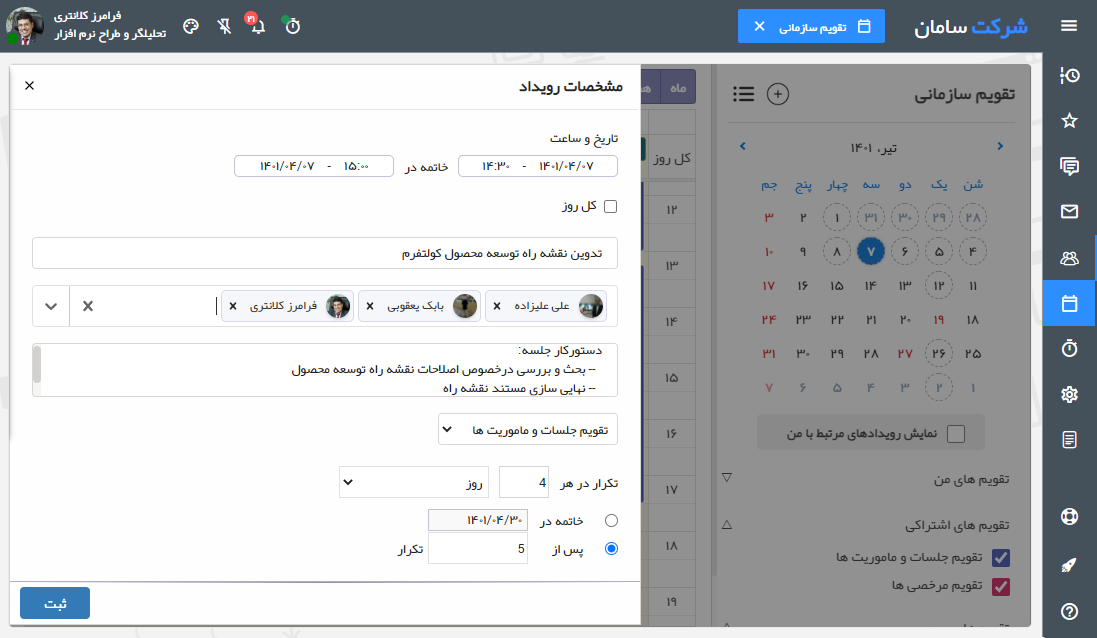The height and width of the screenshot is (638, 1097).
Task: Click the rocket launch sidebar icon
Action: point(1069,565)
